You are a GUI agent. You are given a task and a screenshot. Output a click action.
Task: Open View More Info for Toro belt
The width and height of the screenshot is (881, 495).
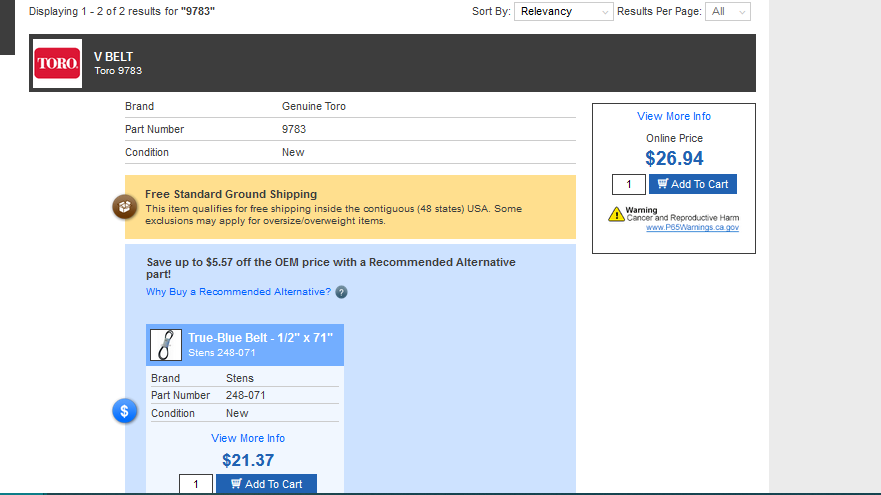[674, 116]
